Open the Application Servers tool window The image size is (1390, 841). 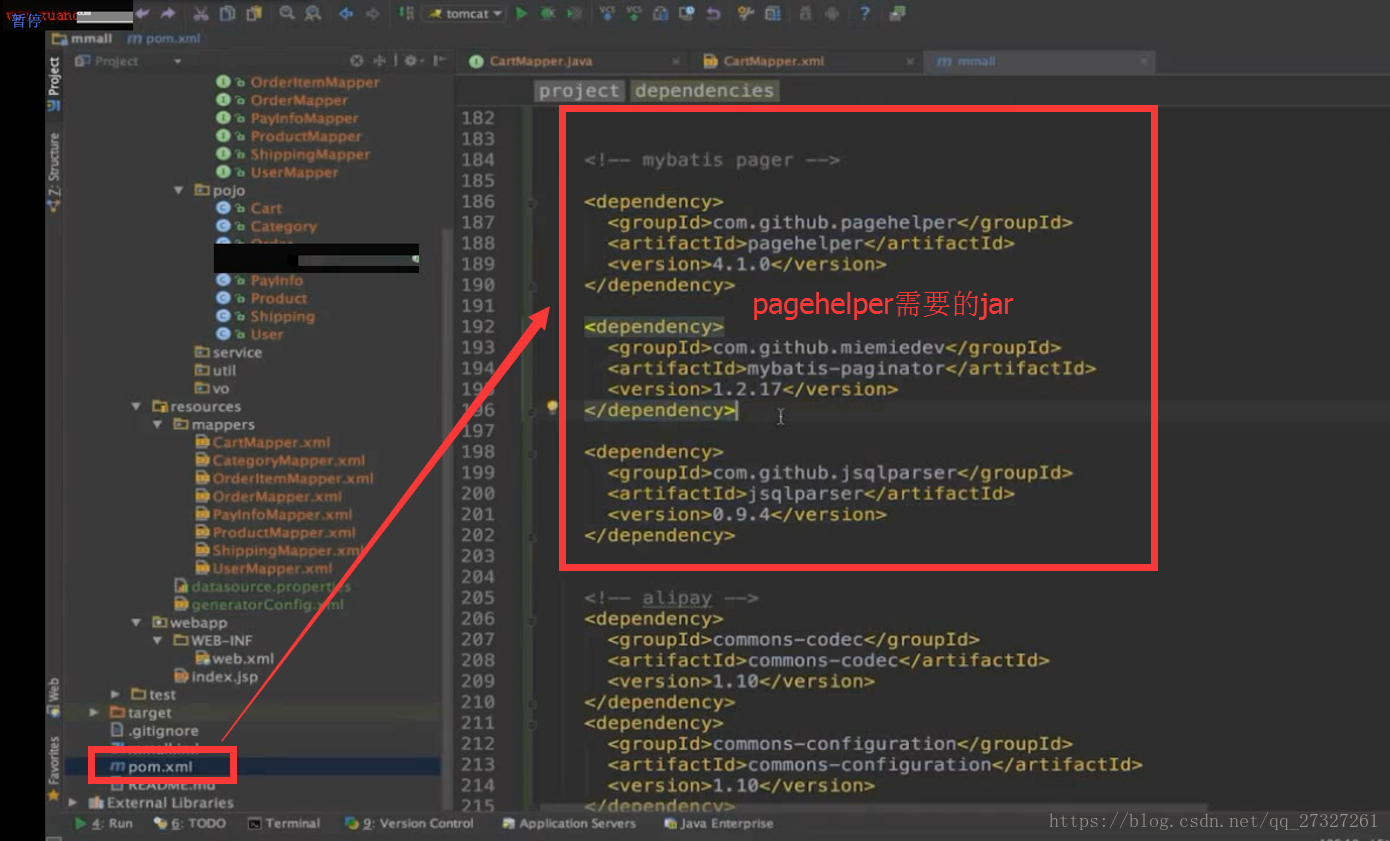[x=569, y=823]
